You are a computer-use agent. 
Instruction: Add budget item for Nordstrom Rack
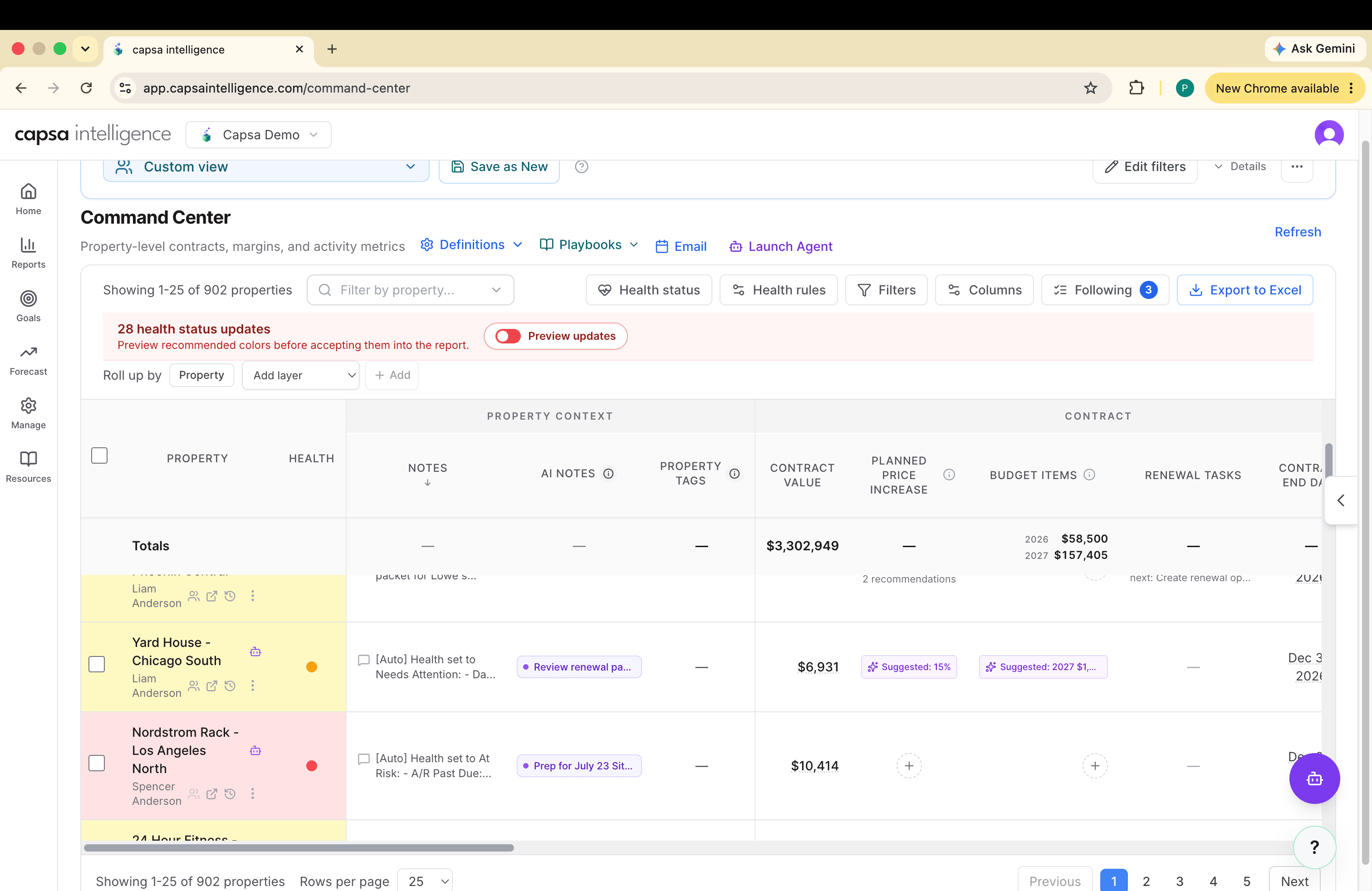(1095, 765)
